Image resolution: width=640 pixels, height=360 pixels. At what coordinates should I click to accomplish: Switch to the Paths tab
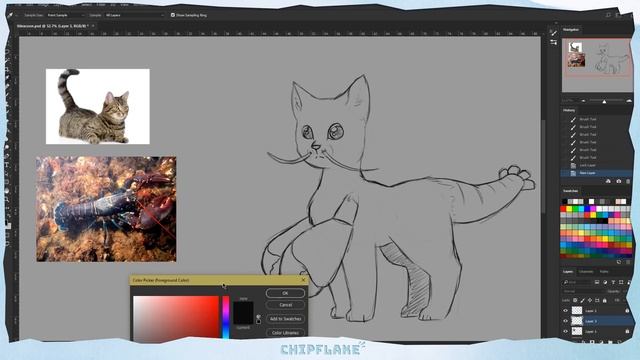(604, 271)
